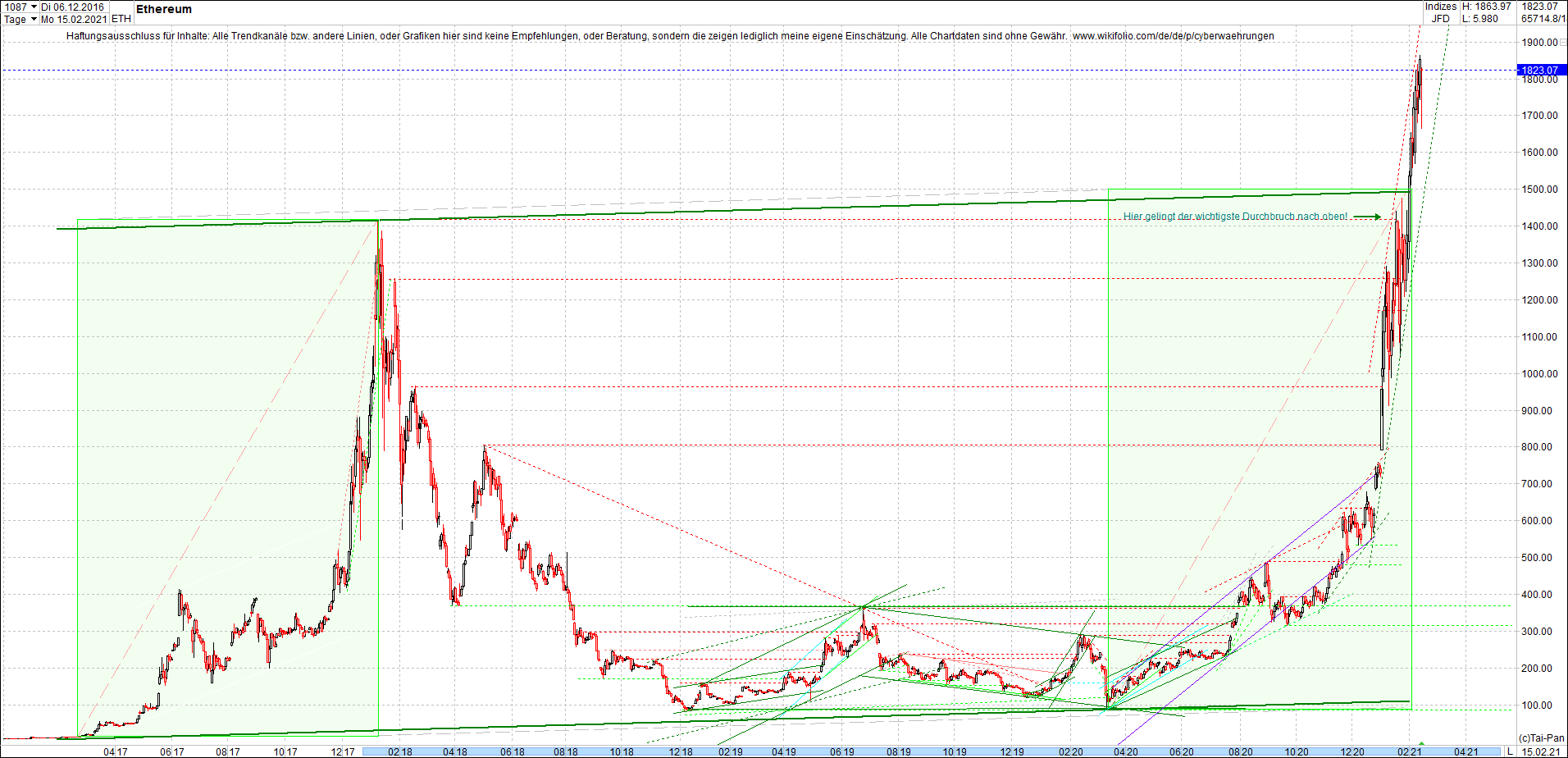Click the 04'21 time axis label
The width and height of the screenshot is (1568, 758).
coord(1466,751)
